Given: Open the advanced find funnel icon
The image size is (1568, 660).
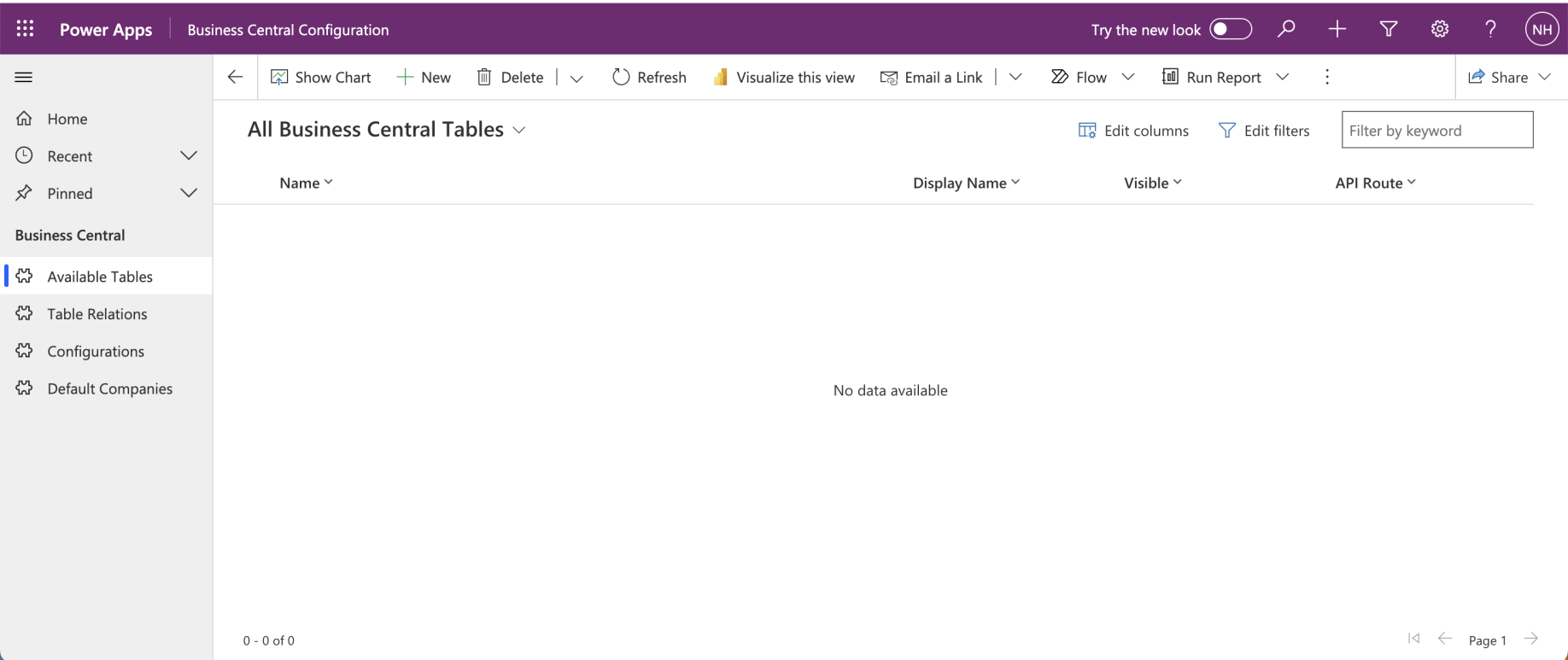Looking at the screenshot, I should [x=1389, y=29].
